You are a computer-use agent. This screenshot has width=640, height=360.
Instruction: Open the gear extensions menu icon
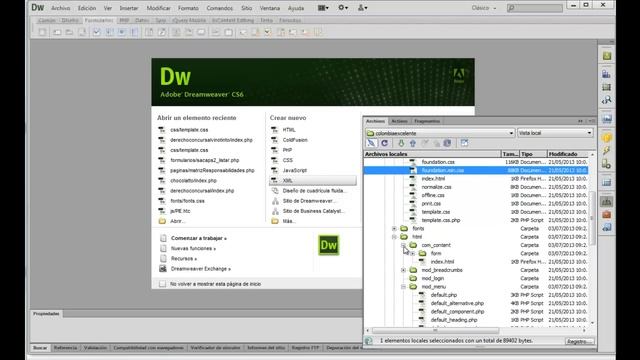343,8
